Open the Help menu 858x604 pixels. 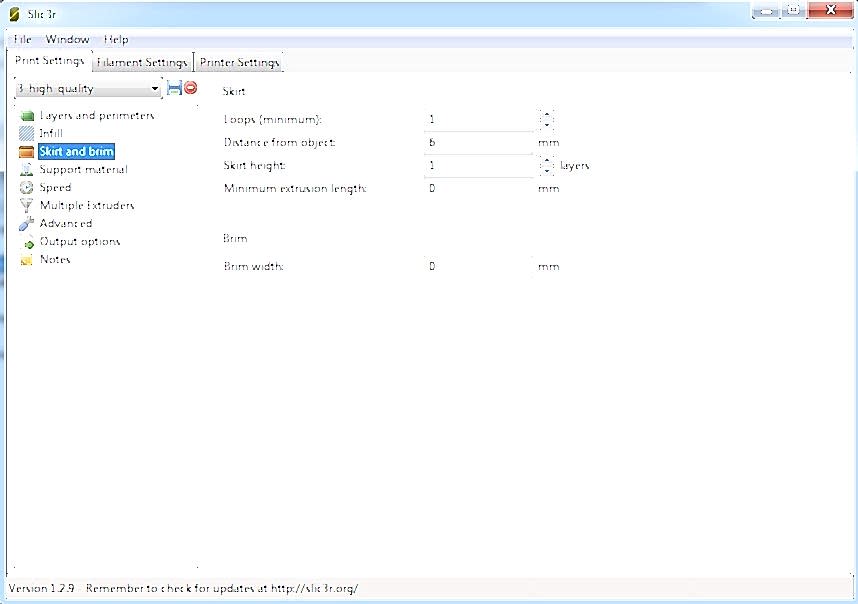click(116, 40)
